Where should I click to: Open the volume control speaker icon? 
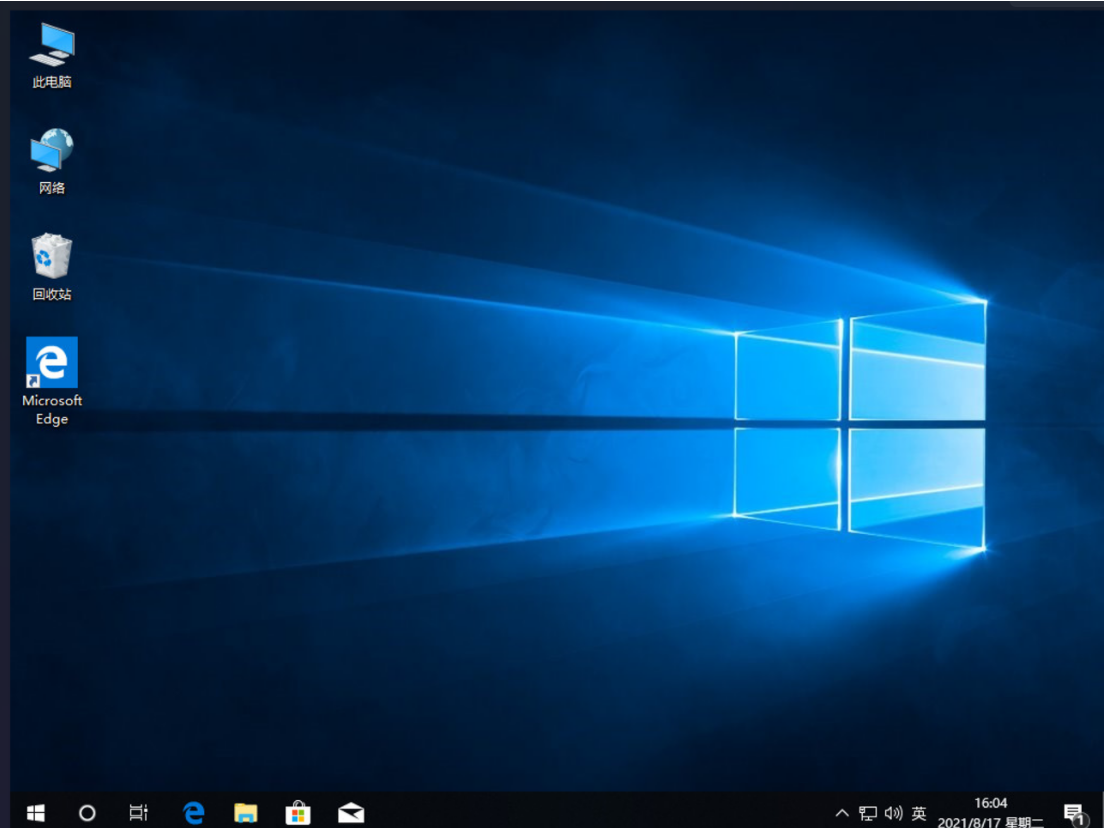(x=893, y=813)
